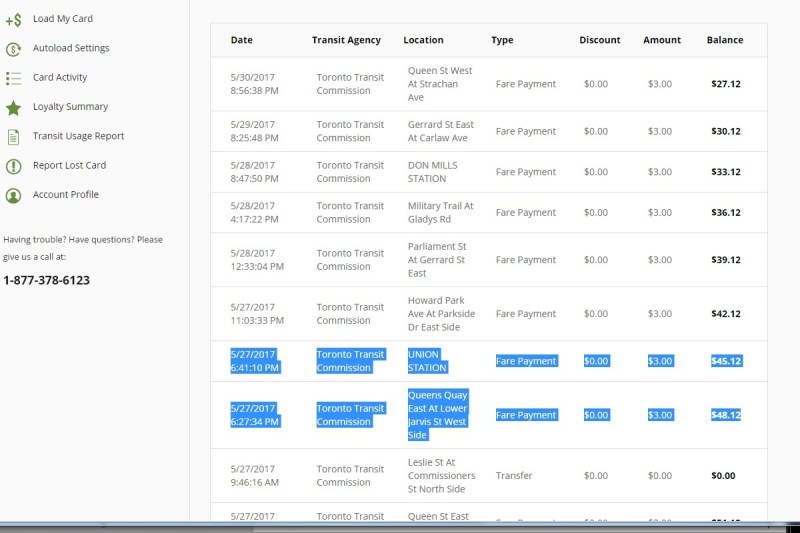The height and width of the screenshot is (533, 800).
Task: Click the Loyalty Summary star icon
Action: (13, 107)
